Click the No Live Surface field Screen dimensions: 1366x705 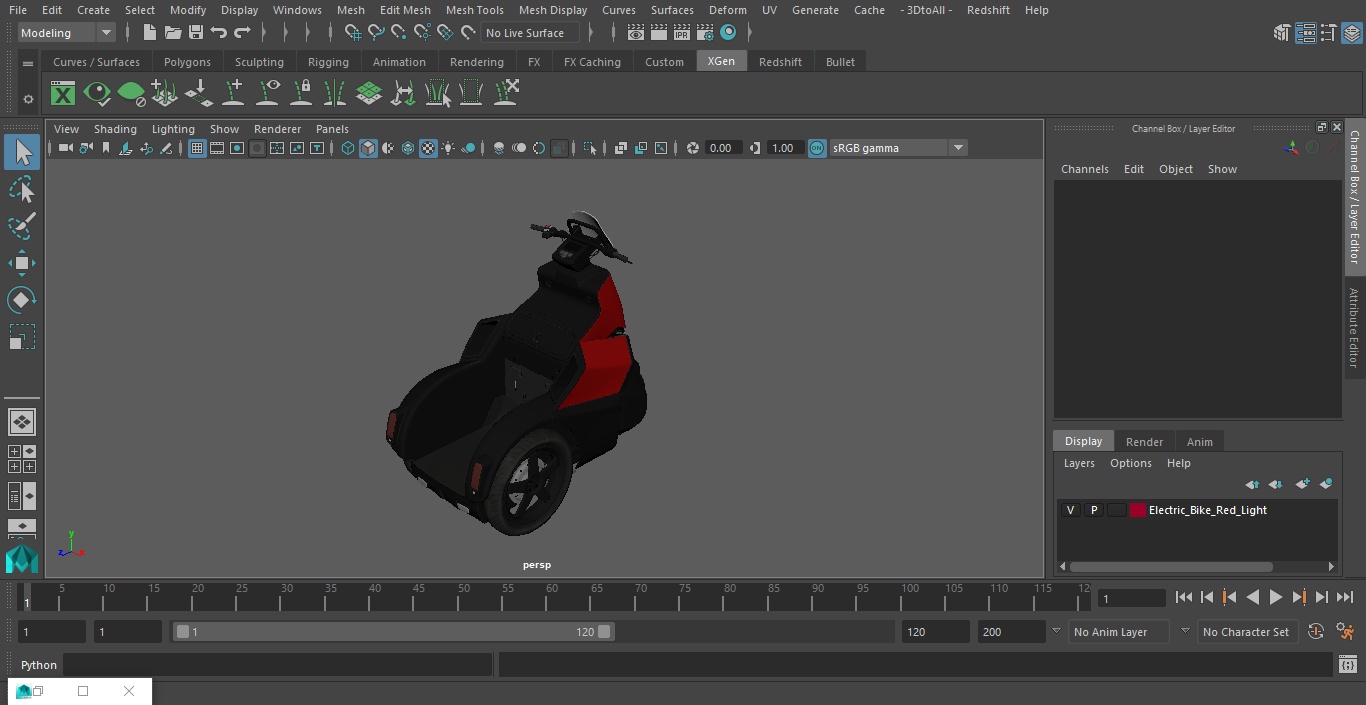[530, 33]
